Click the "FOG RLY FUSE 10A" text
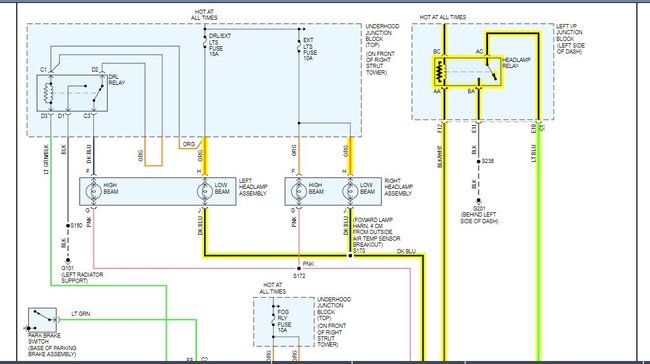Image resolution: width=650 pixels, height=364 pixels. (x=284, y=321)
